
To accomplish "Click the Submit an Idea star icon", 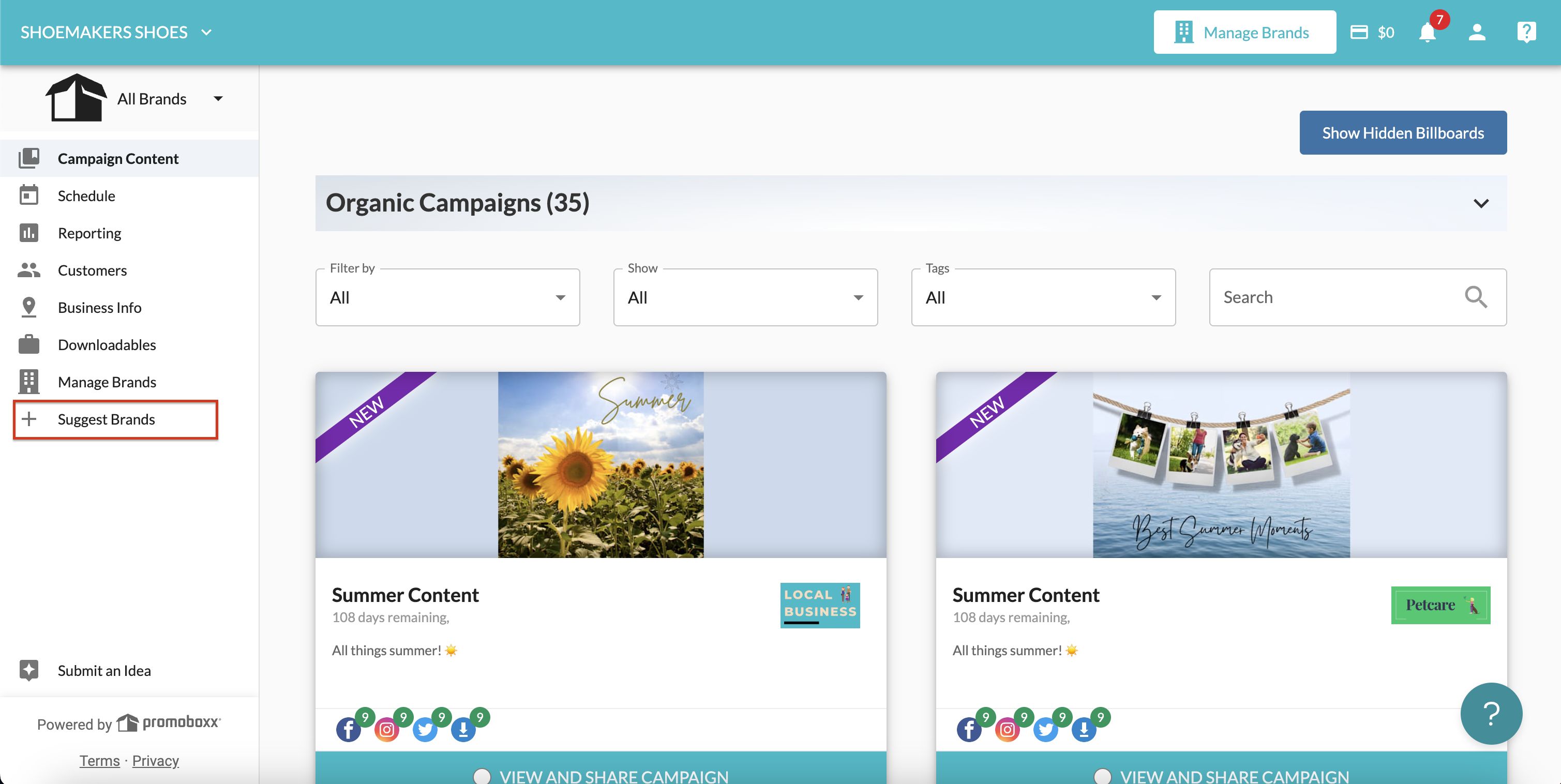I will (x=29, y=670).
